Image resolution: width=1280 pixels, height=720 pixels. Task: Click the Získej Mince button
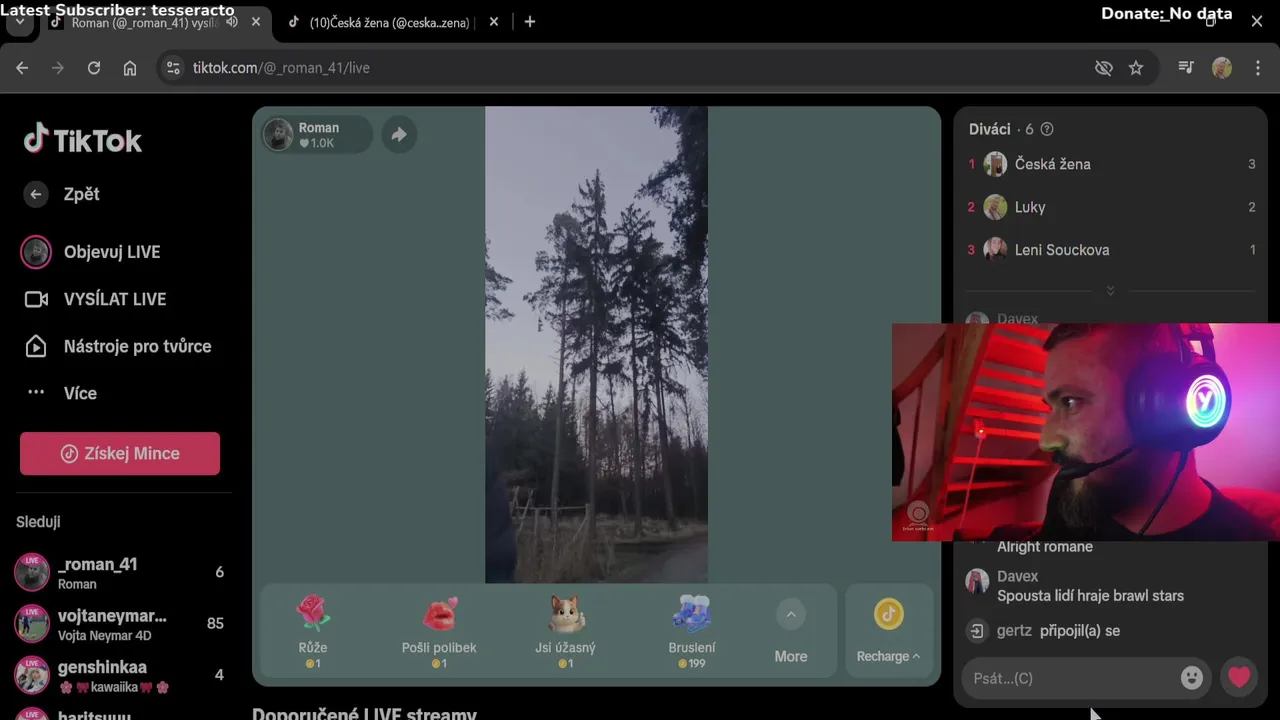click(x=120, y=453)
